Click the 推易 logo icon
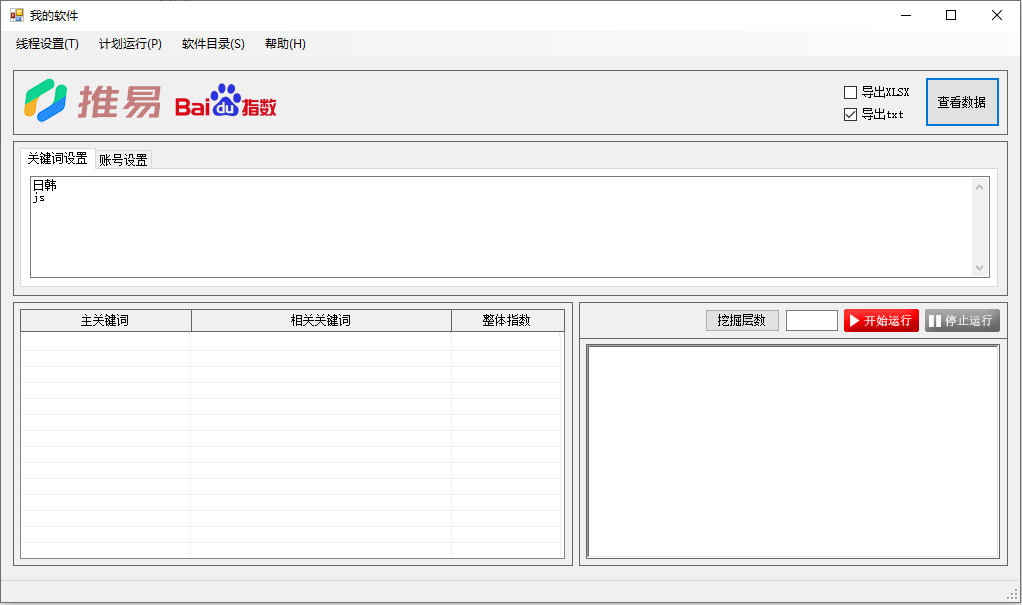 point(46,101)
